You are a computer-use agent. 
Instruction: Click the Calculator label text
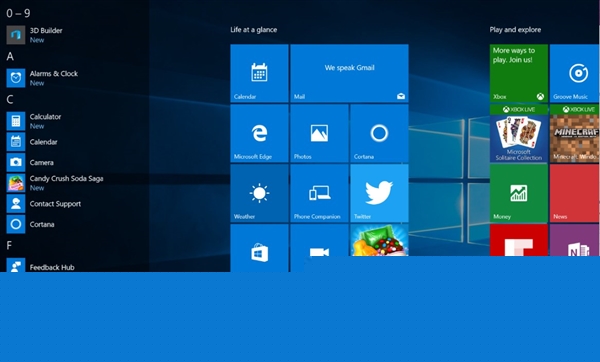pos(45,117)
